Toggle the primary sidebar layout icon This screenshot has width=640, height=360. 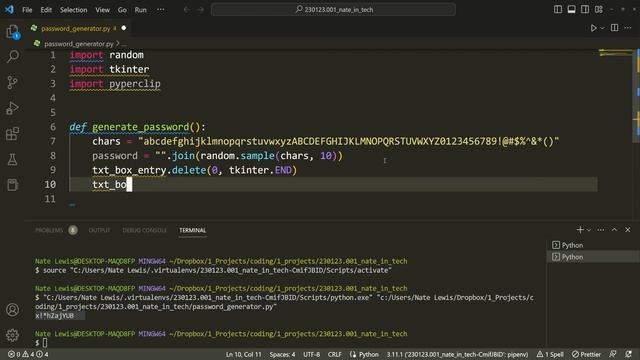click(x=558, y=9)
